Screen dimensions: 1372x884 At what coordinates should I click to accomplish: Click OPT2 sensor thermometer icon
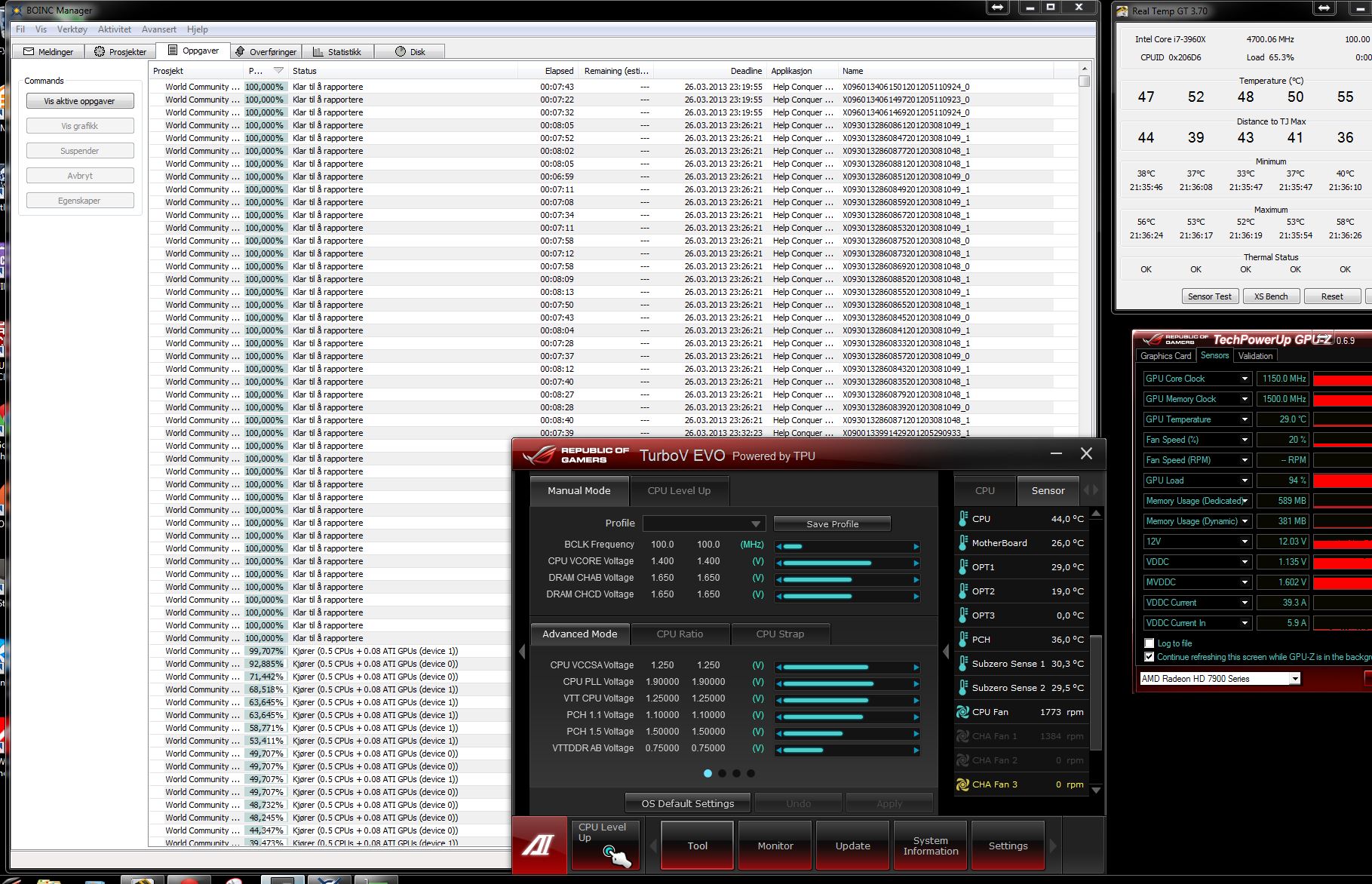pyautogui.click(x=963, y=591)
